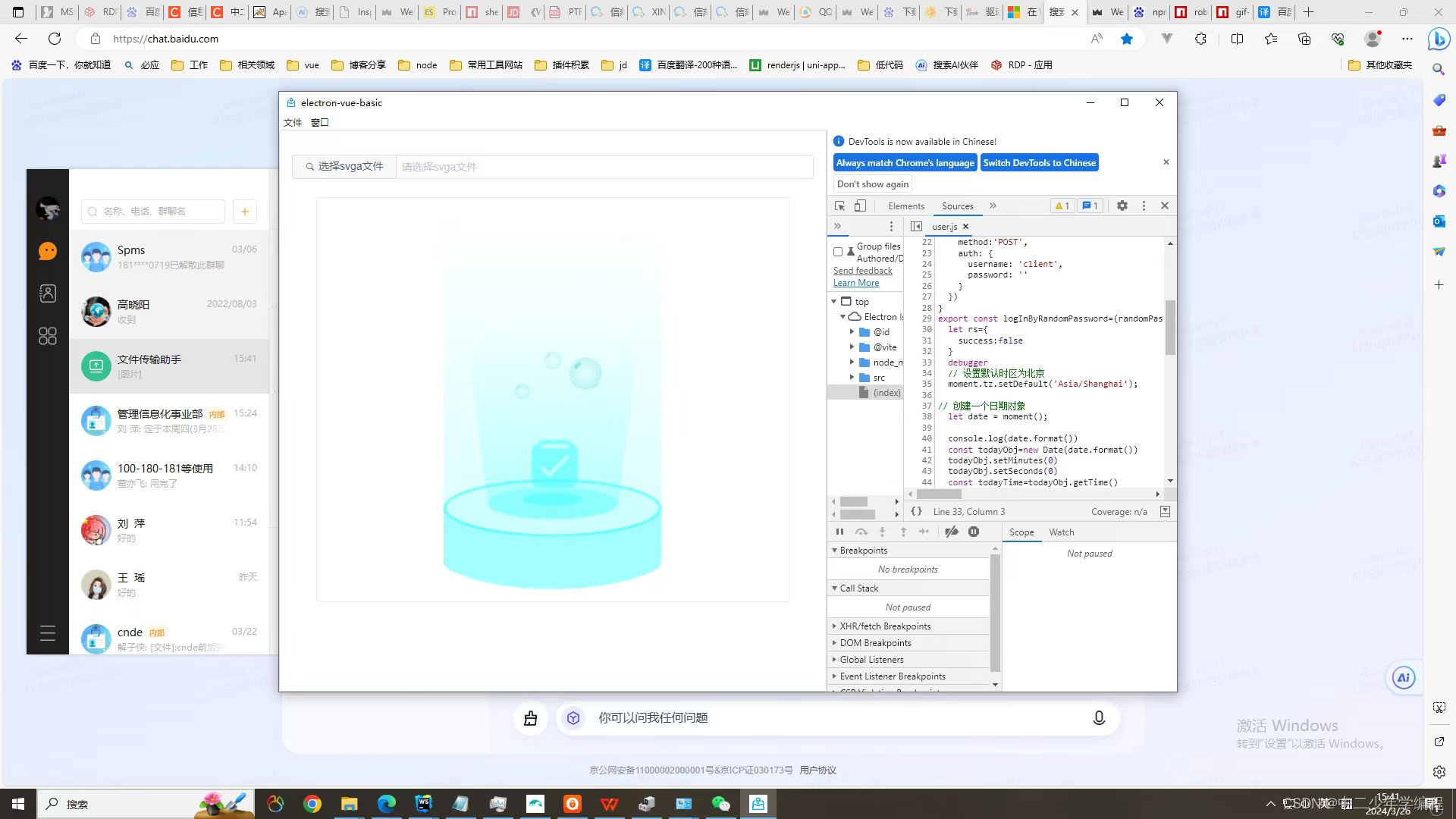The height and width of the screenshot is (819, 1456).
Task: Click Switch DevTools to Chinese button
Action: 1039,162
